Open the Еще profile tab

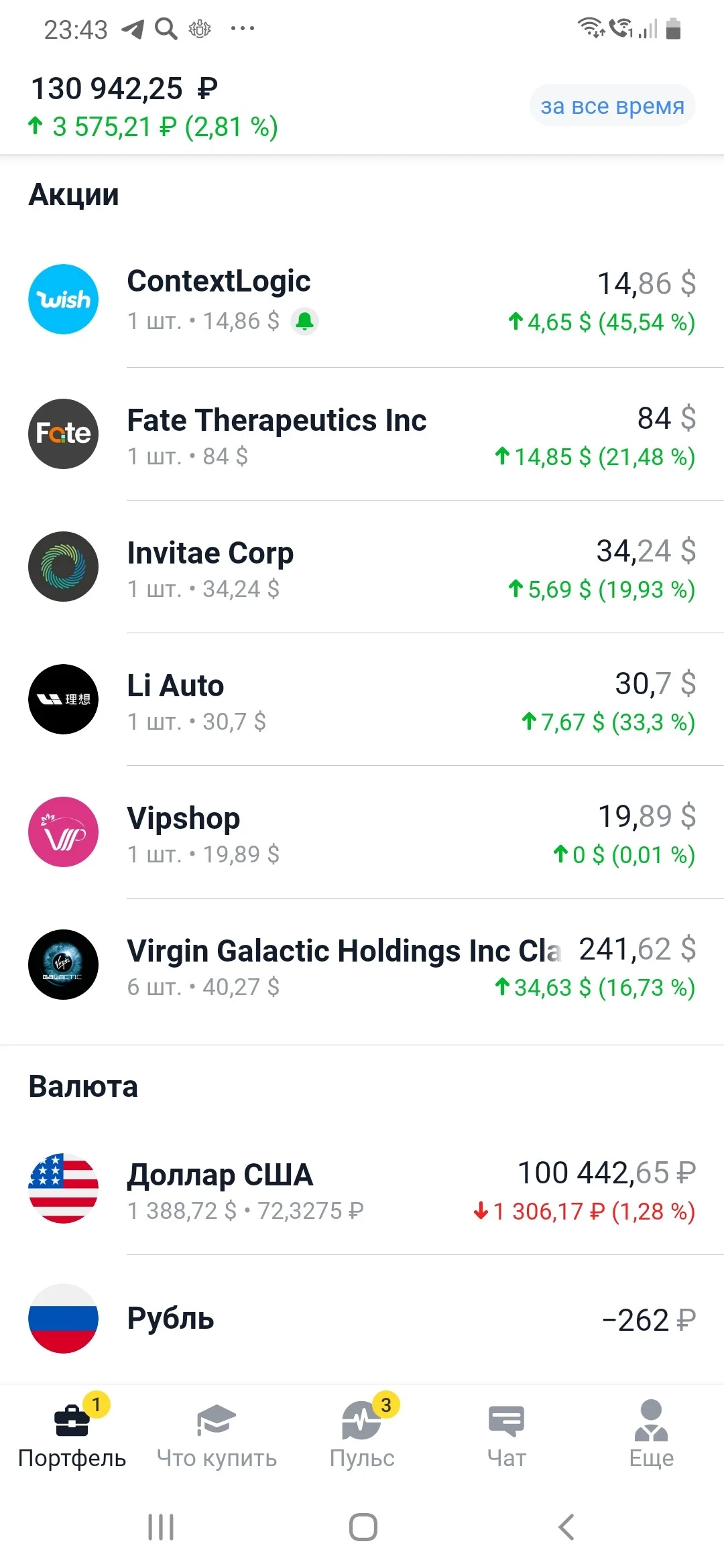tap(652, 1435)
